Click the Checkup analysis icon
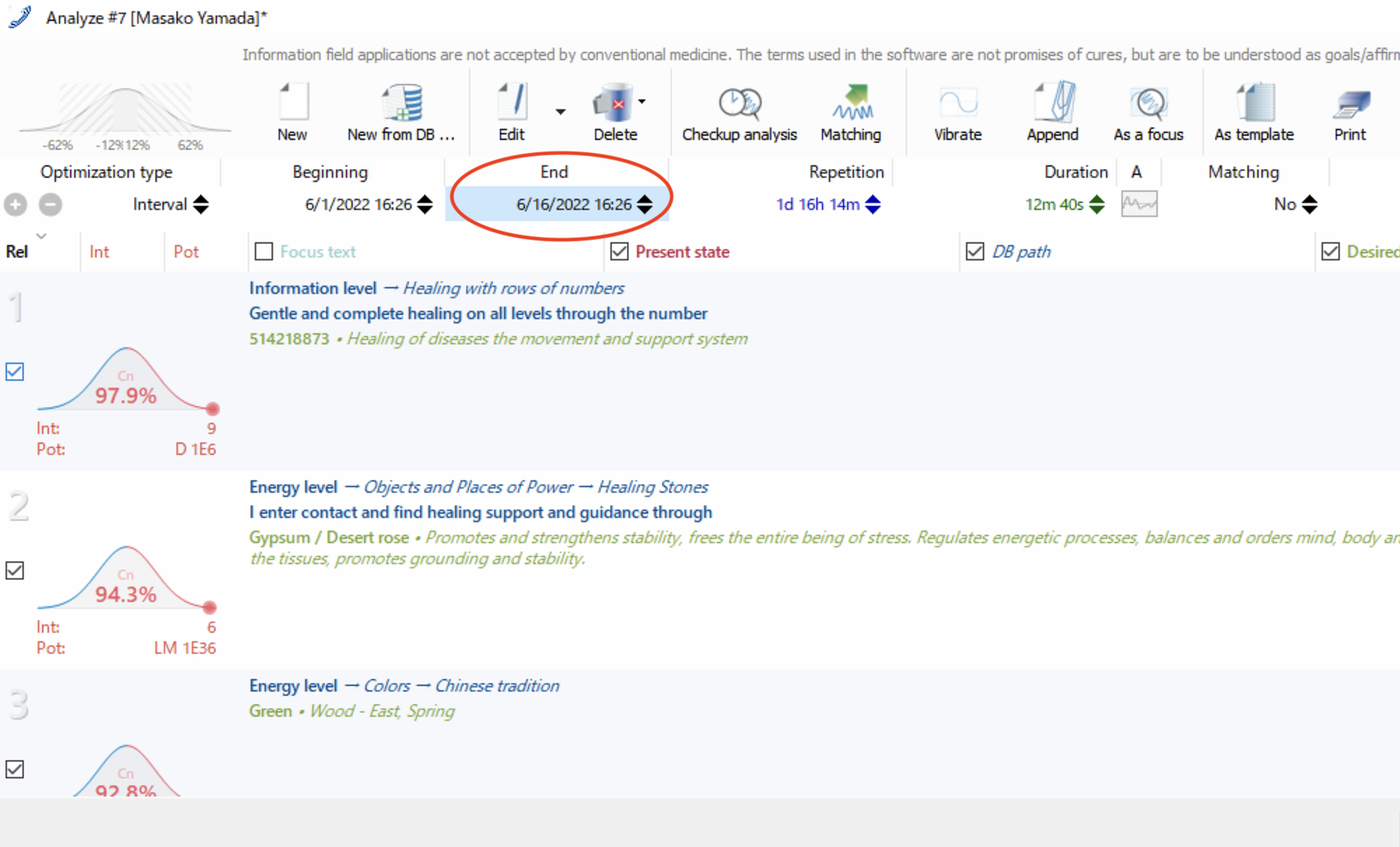Screen dimensions: 1400x847 click(x=739, y=104)
